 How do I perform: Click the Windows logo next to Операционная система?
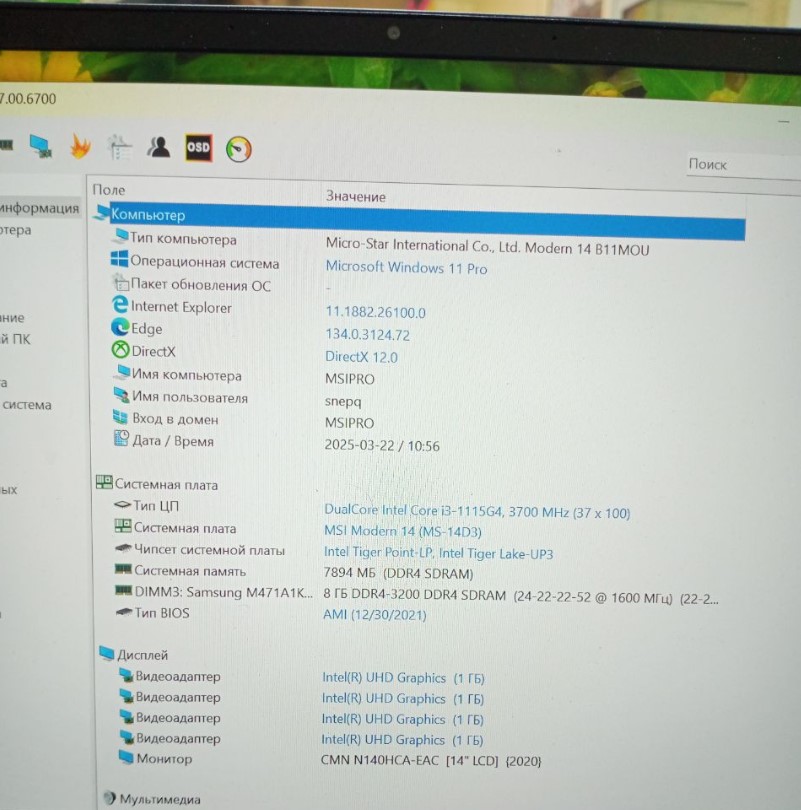tap(120, 262)
